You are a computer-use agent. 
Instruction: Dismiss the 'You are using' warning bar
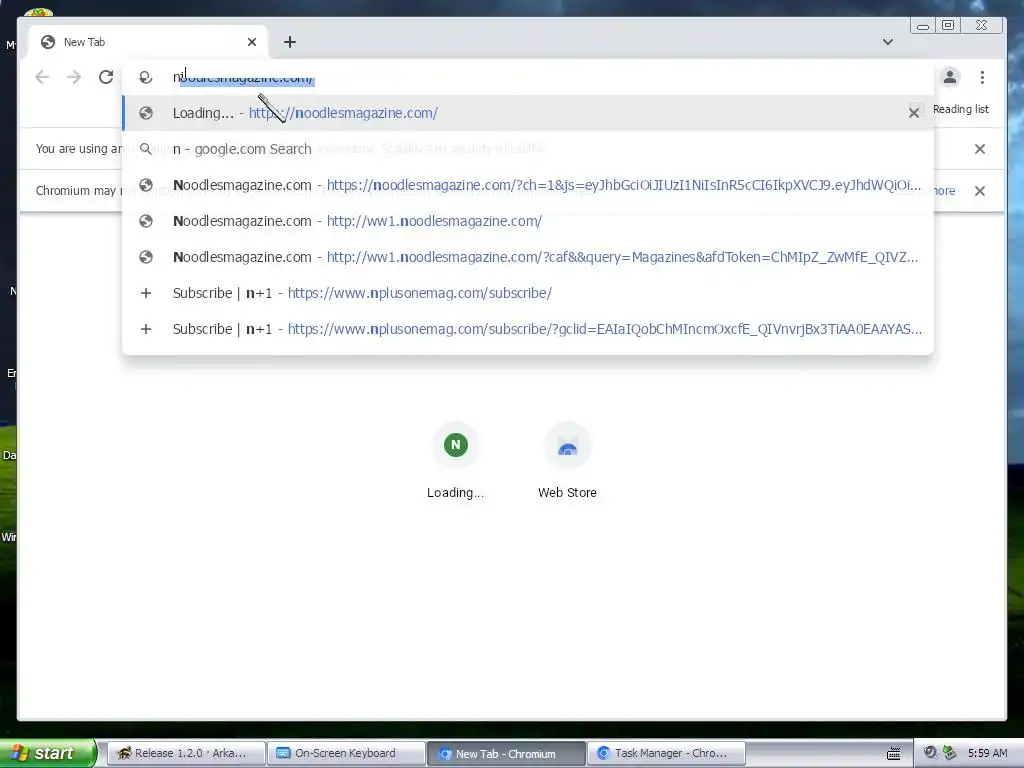pos(980,149)
